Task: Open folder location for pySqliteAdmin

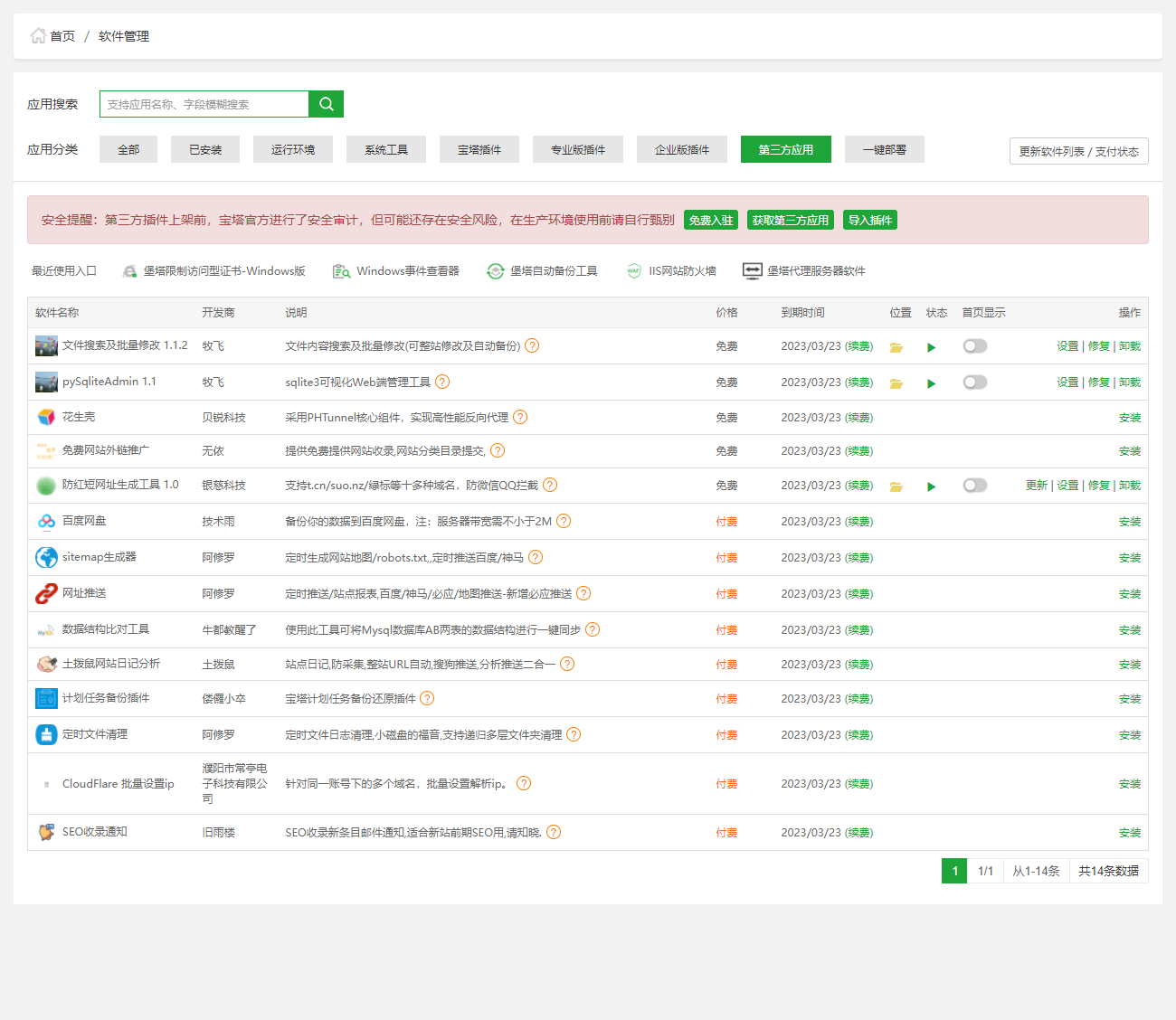Action: [896, 383]
